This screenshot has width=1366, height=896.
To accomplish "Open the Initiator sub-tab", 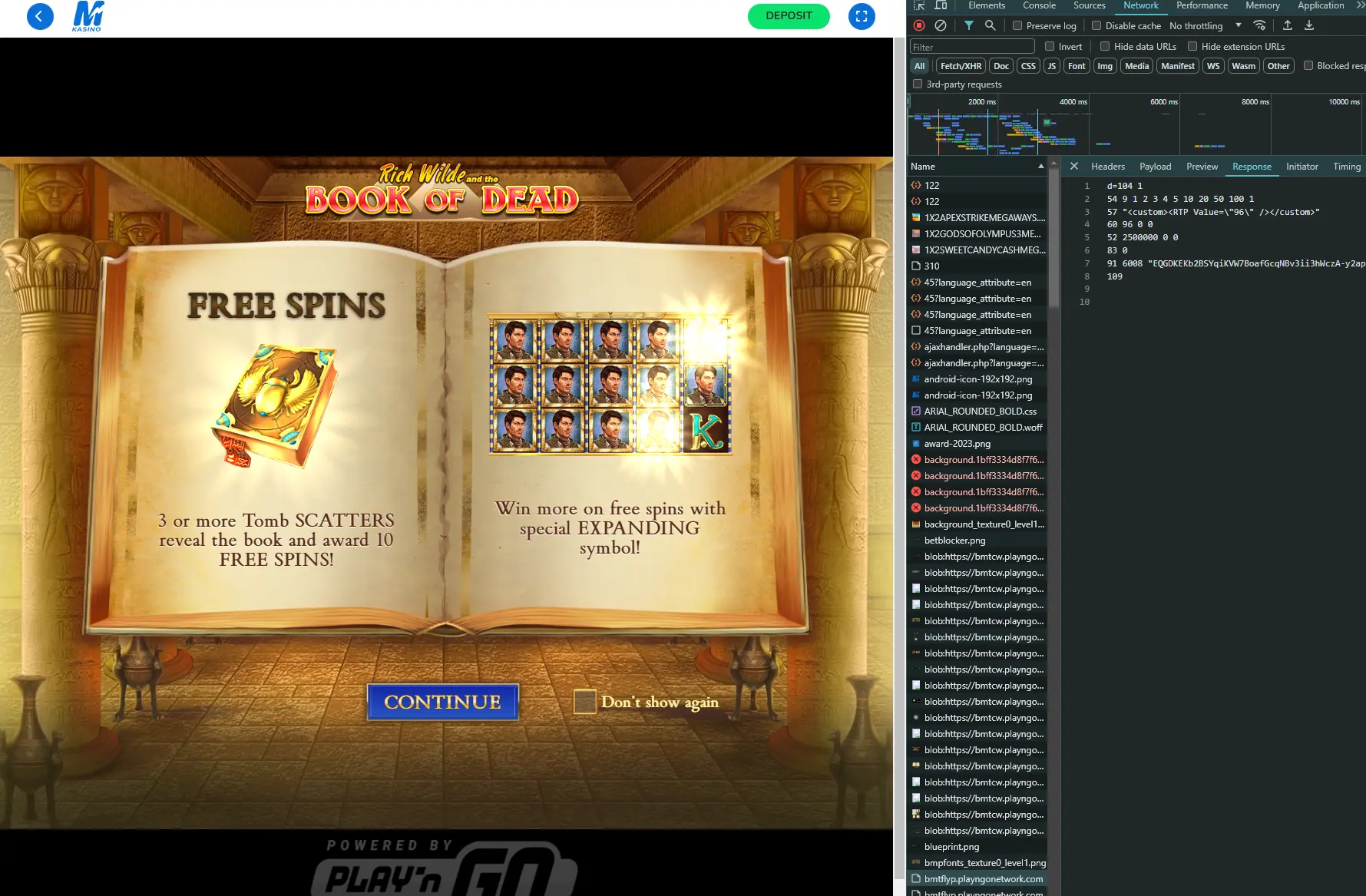I will point(1302,166).
